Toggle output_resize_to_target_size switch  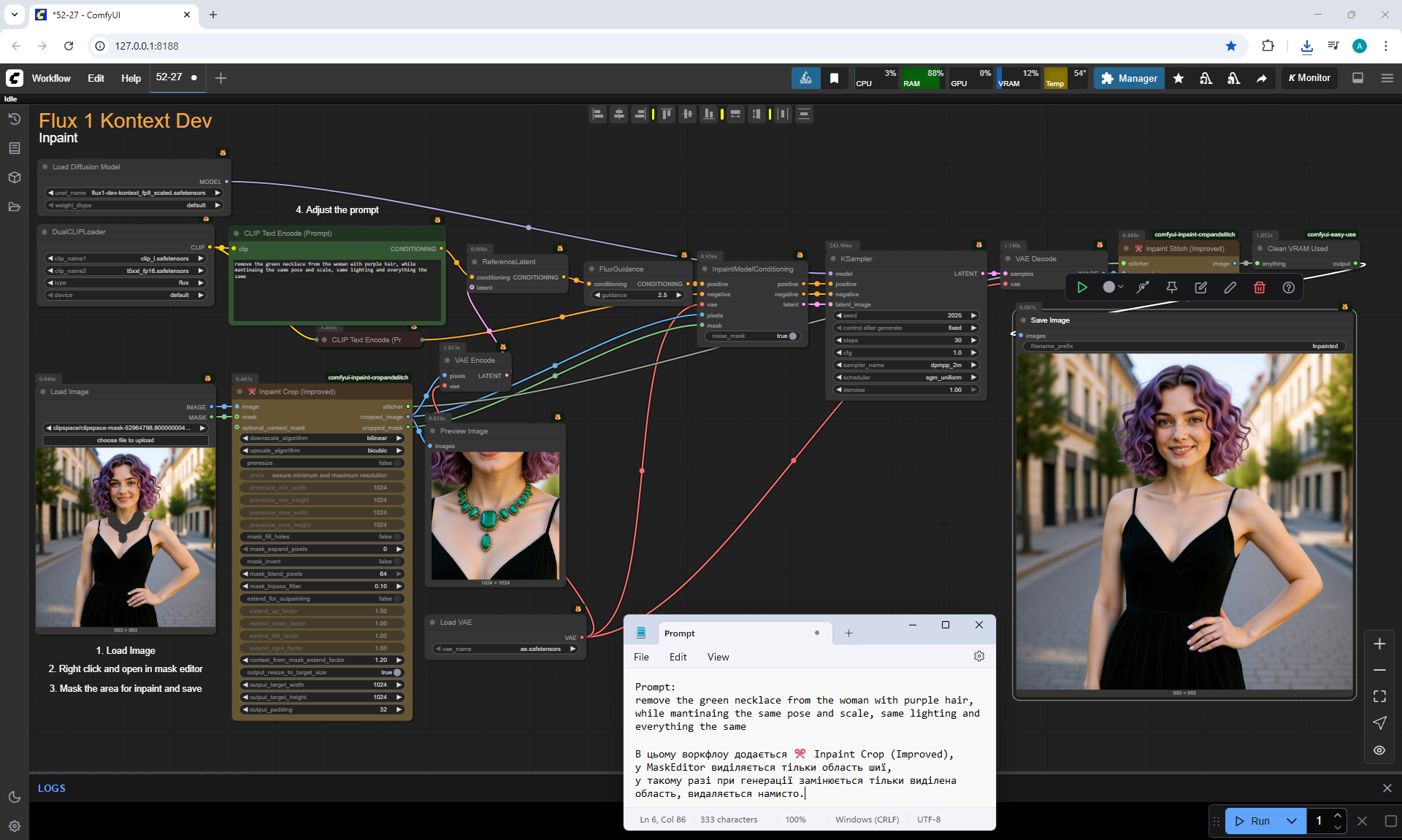pos(397,672)
